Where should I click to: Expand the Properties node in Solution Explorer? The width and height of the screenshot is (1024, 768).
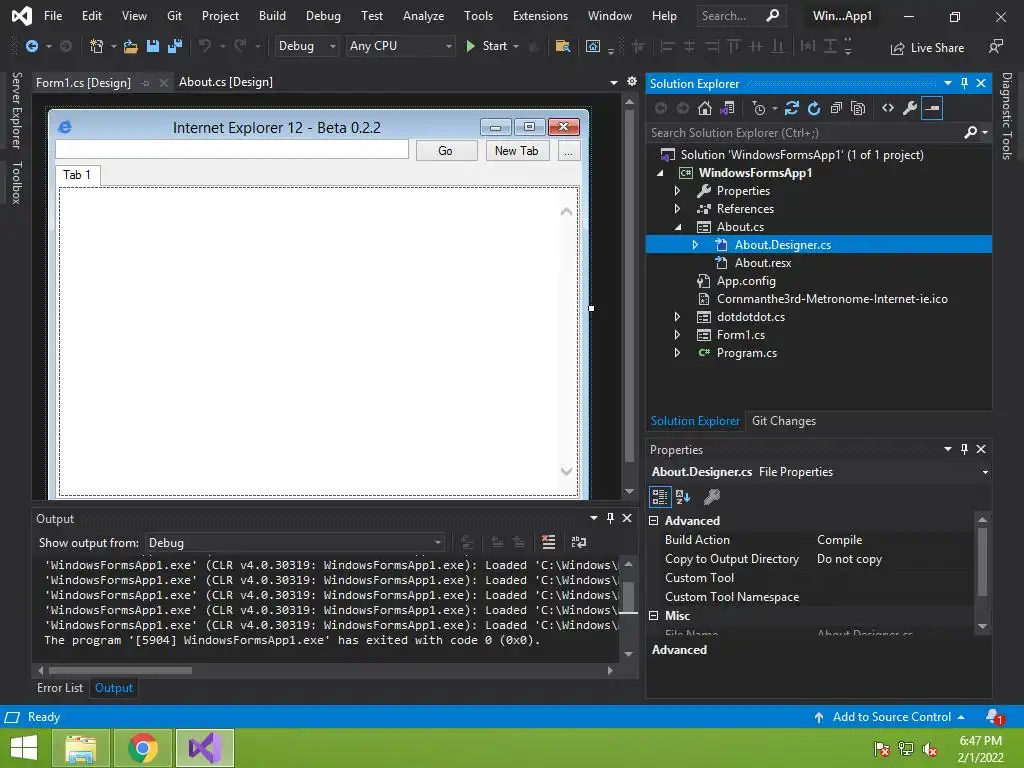tap(677, 191)
